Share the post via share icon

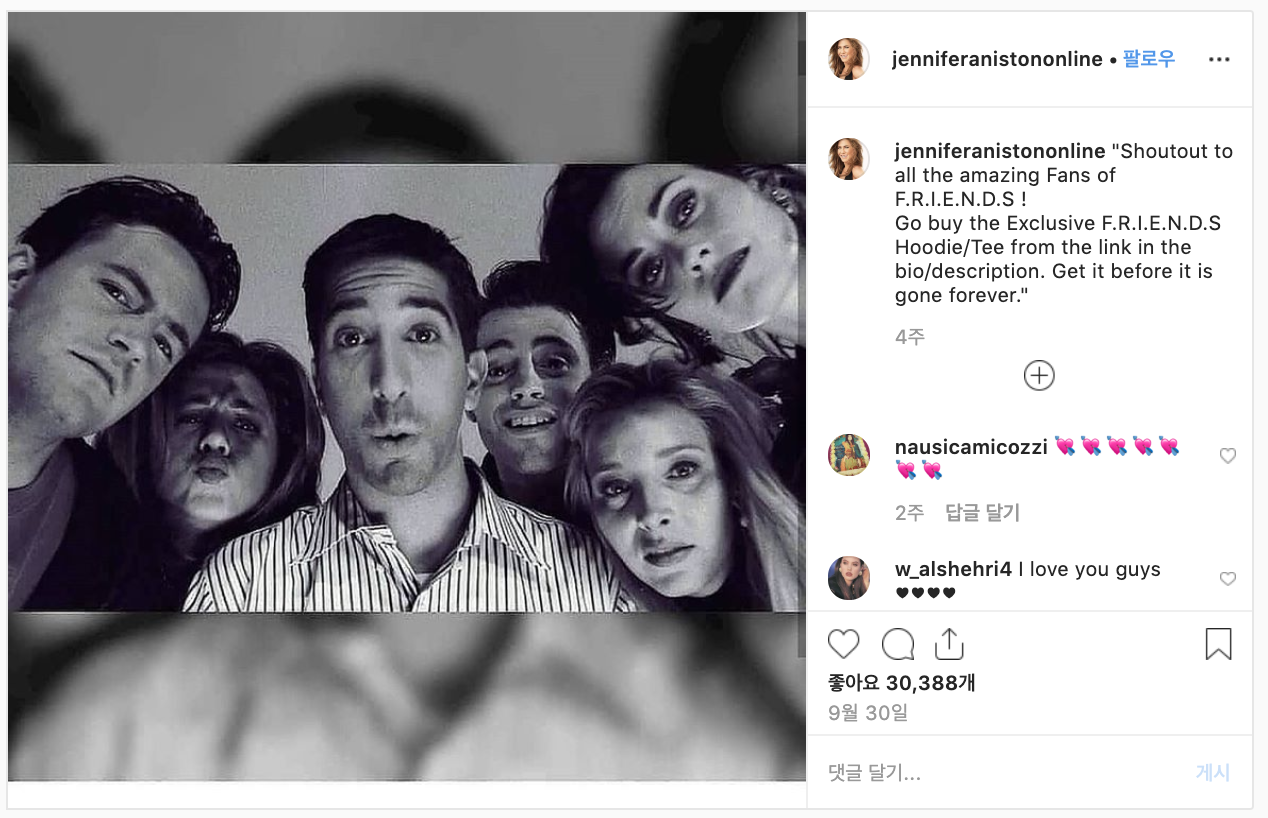(x=948, y=644)
